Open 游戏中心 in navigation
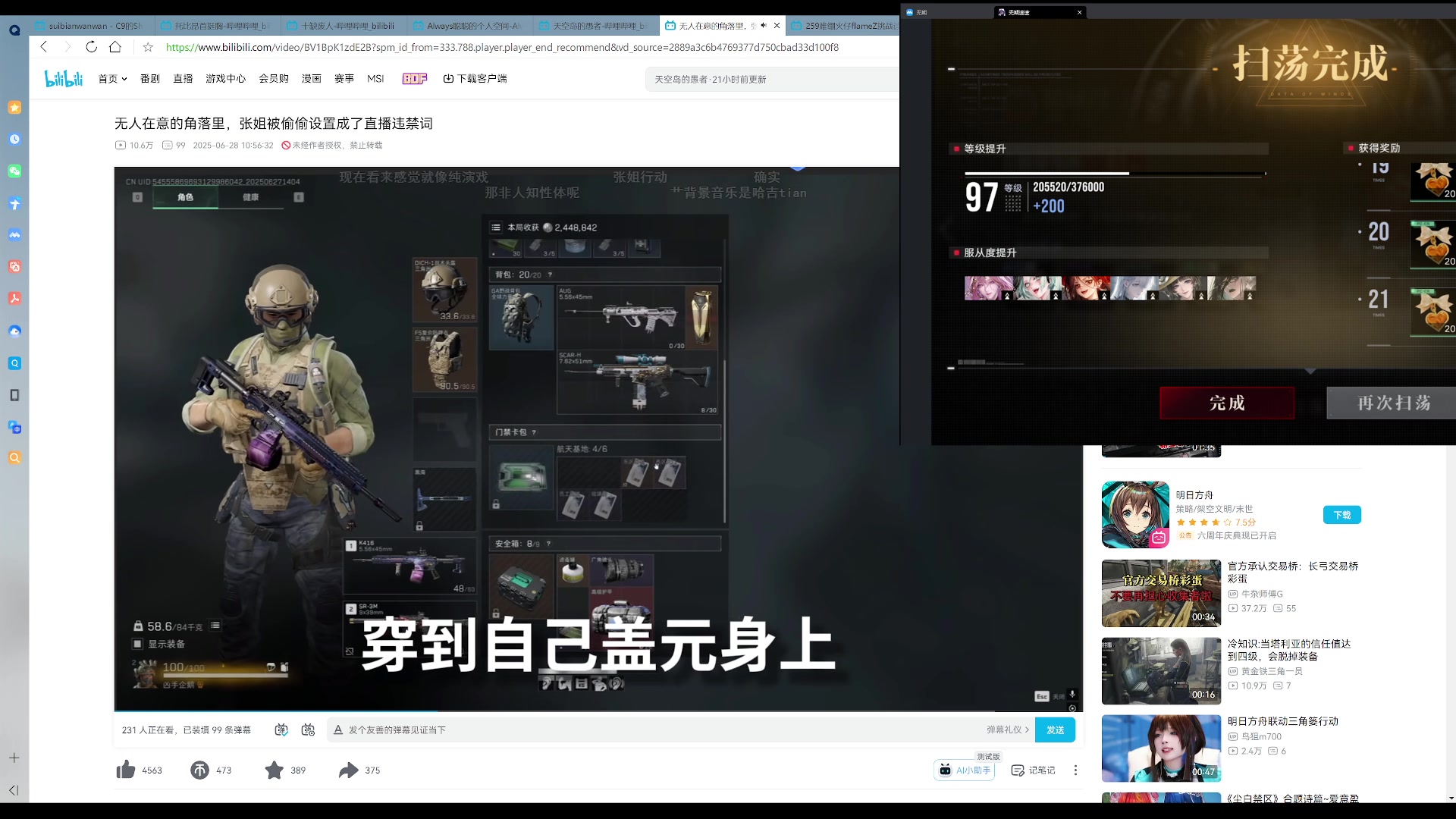 [x=225, y=78]
